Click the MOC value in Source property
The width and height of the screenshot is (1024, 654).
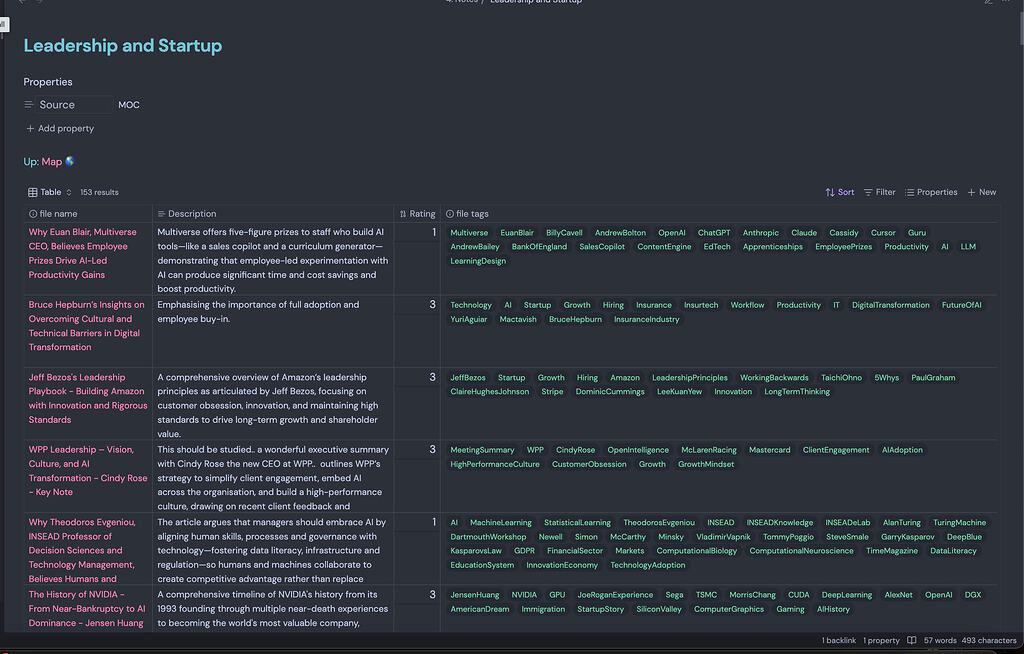[129, 105]
